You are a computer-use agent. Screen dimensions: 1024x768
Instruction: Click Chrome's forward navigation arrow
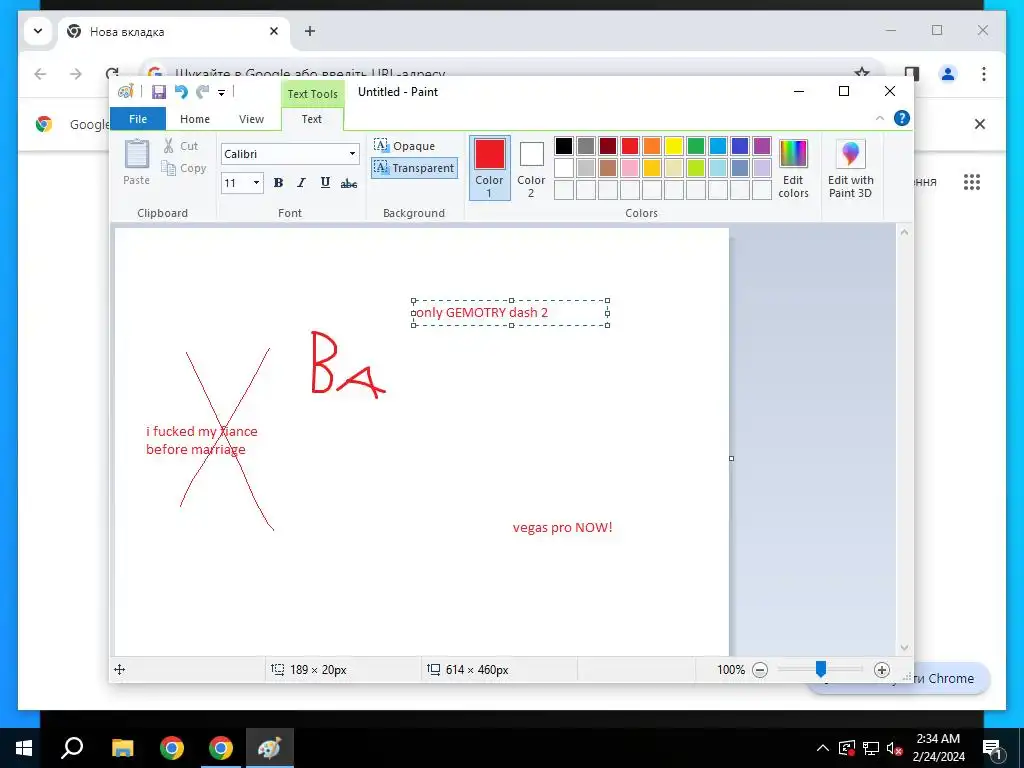click(x=76, y=74)
